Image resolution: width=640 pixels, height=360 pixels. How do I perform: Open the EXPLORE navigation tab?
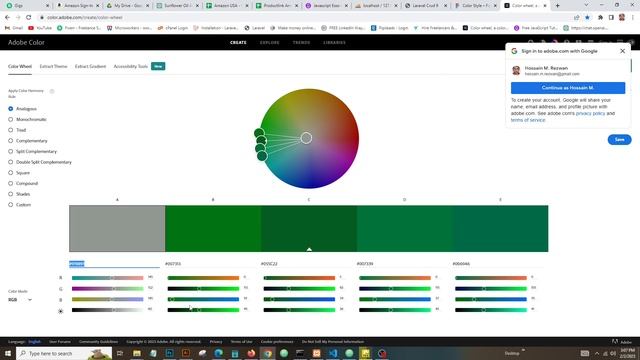click(x=269, y=42)
